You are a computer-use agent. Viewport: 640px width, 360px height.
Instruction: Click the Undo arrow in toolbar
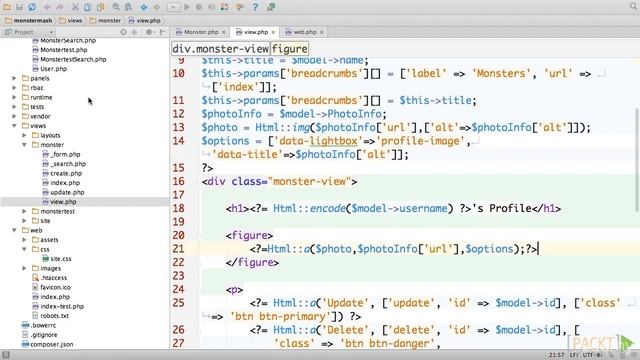tap(48, 7)
